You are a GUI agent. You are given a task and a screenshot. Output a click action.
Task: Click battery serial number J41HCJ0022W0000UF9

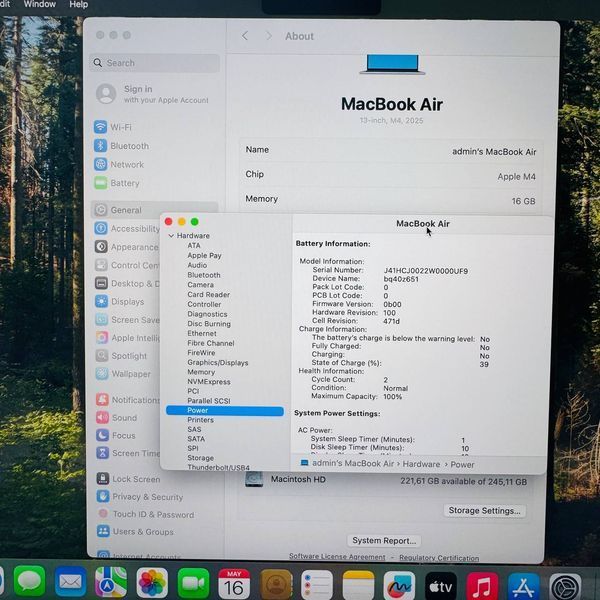(x=426, y=271)
